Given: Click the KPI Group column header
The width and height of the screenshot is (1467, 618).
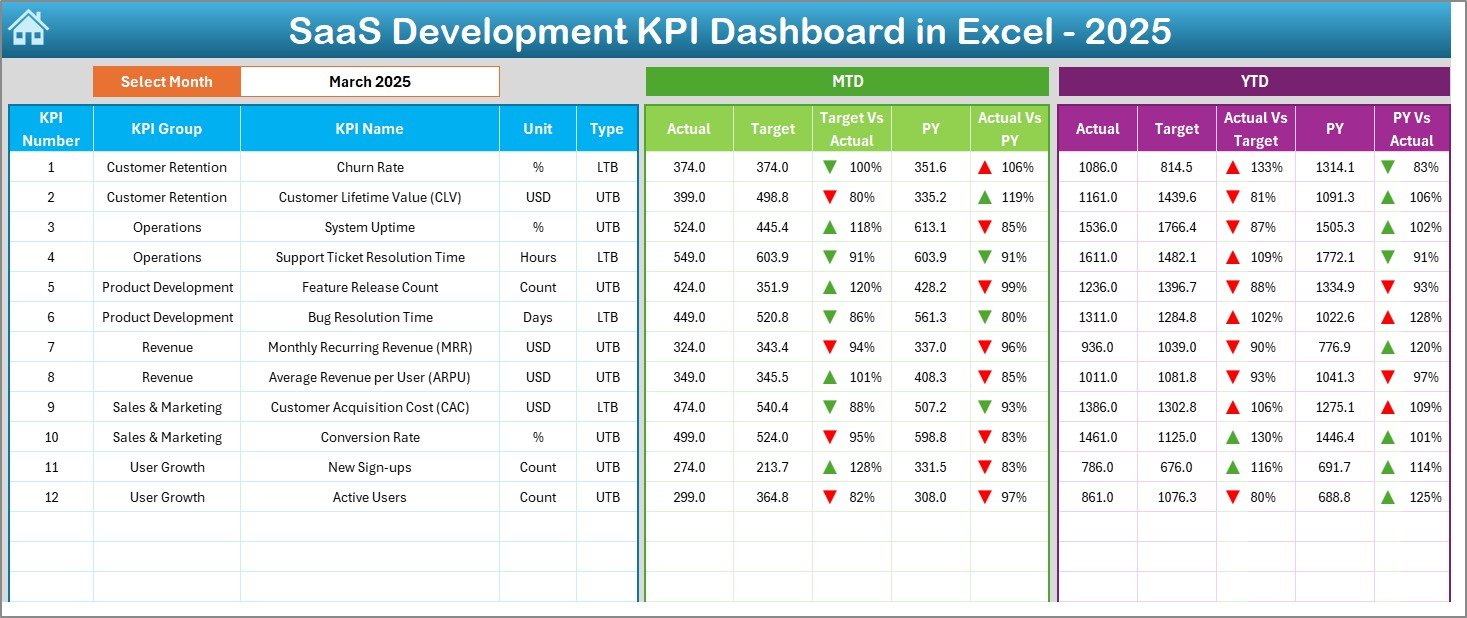Looking at the screenshot, I should (x=166, y=129).
